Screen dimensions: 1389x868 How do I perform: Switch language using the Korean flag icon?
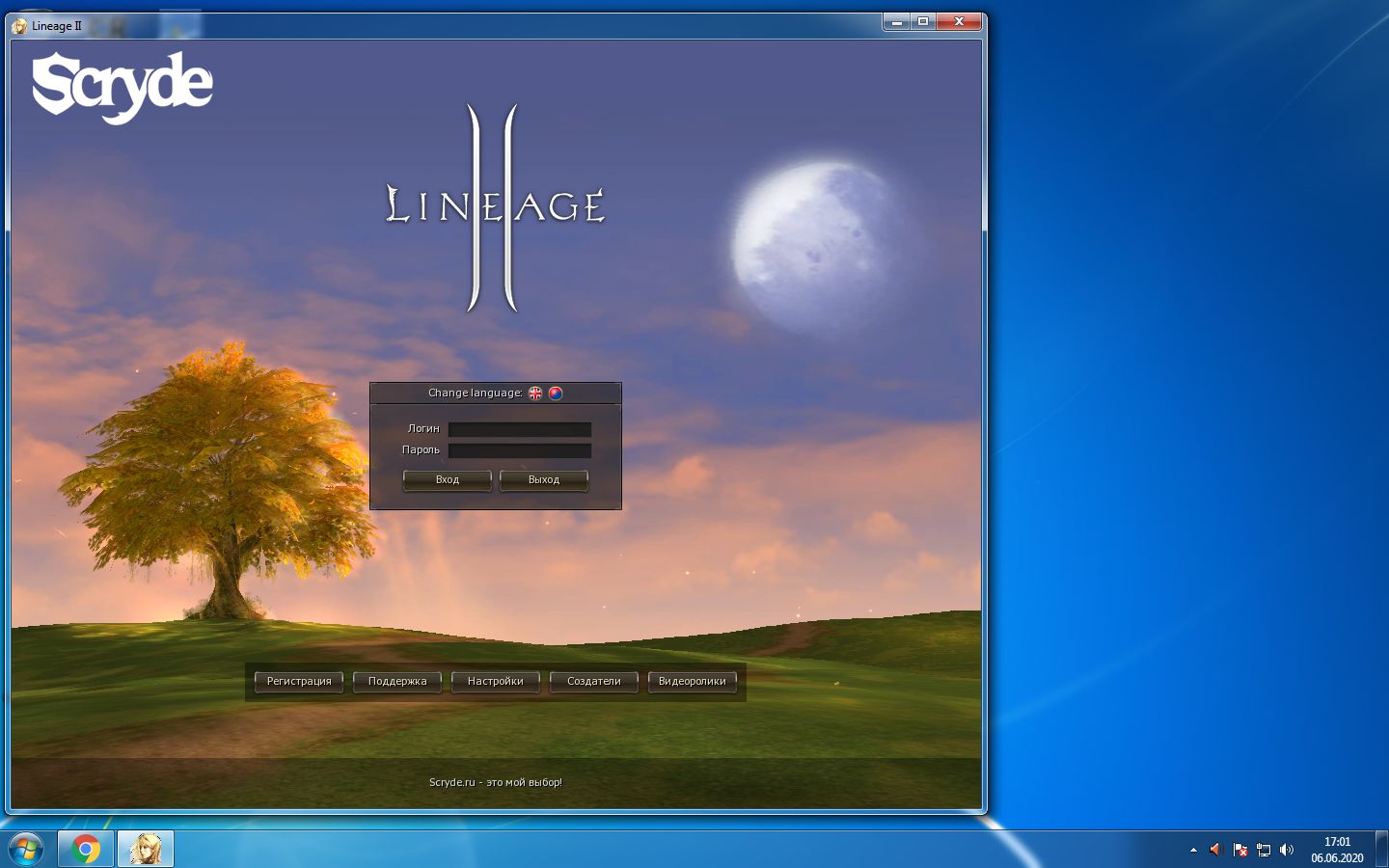pos(556,393)
